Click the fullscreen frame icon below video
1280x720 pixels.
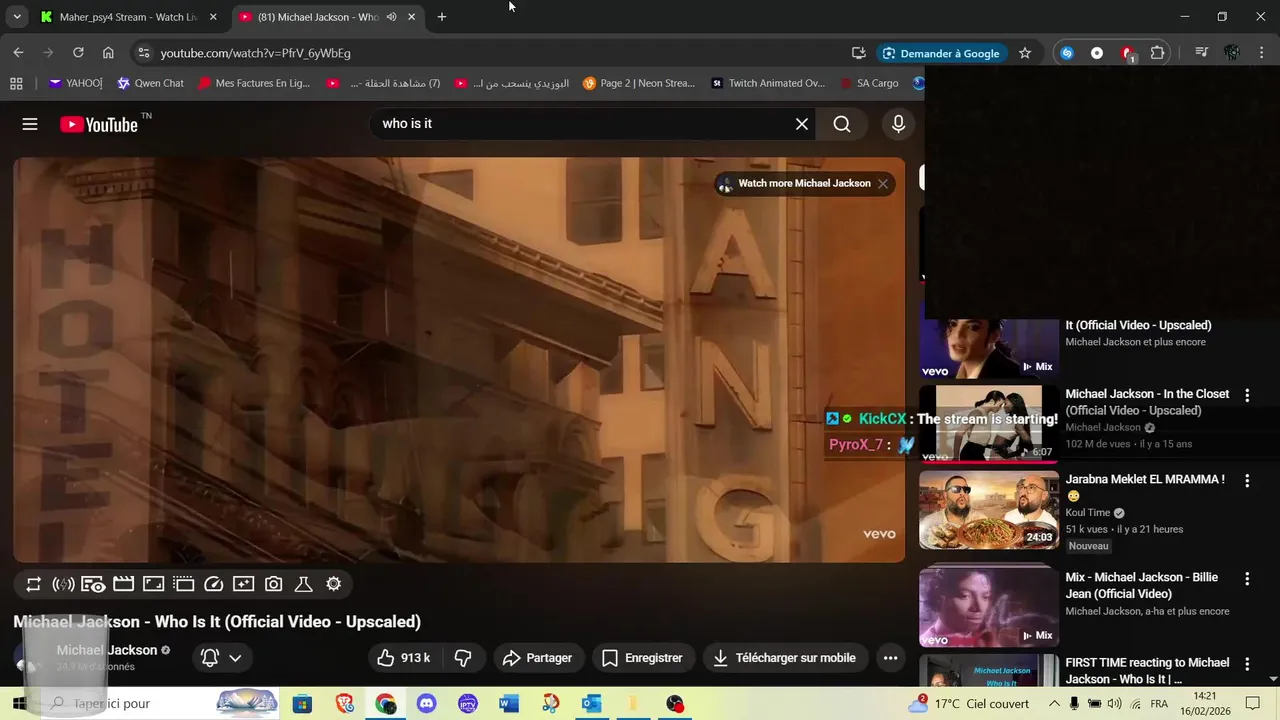[153, 584]
